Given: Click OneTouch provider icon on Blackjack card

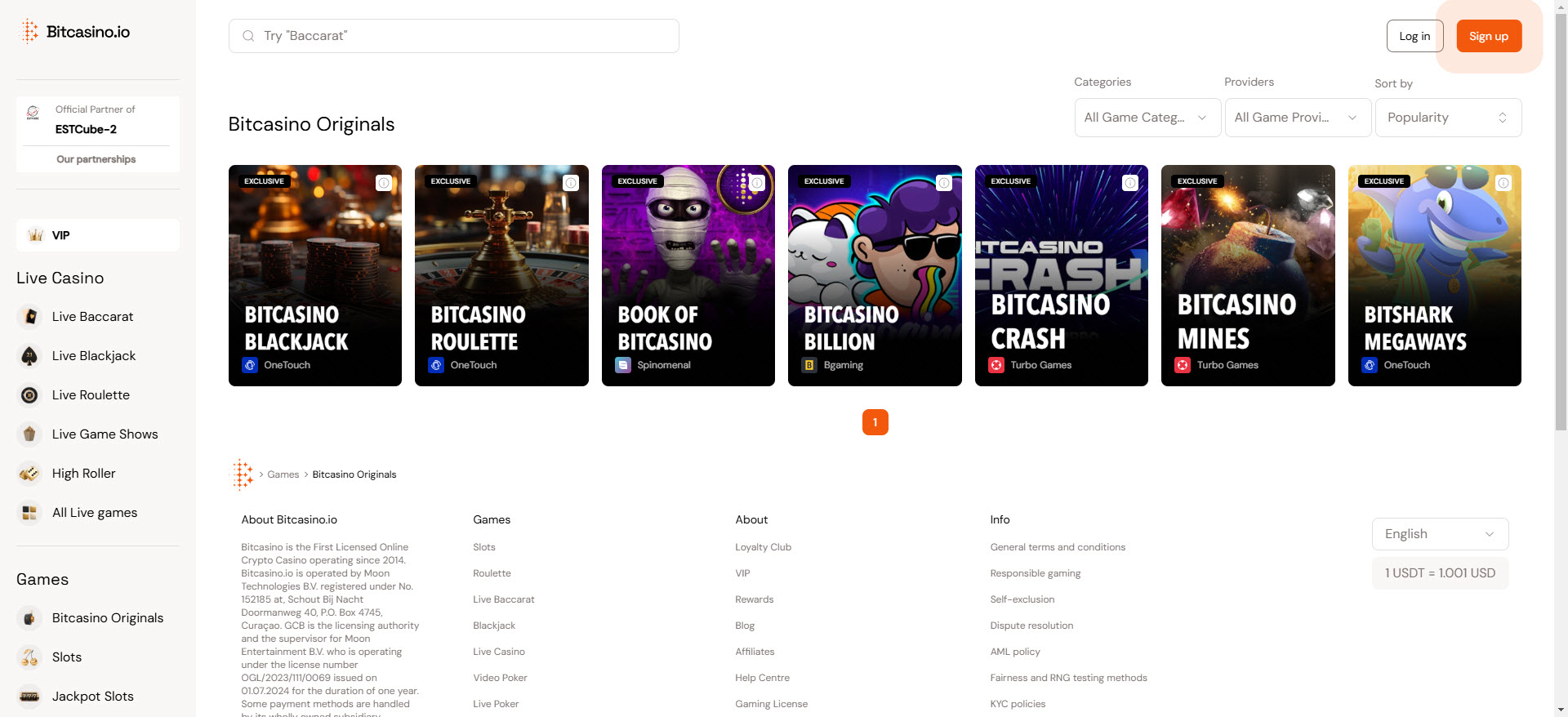Looking at the screenshot, I should [250, 365].
